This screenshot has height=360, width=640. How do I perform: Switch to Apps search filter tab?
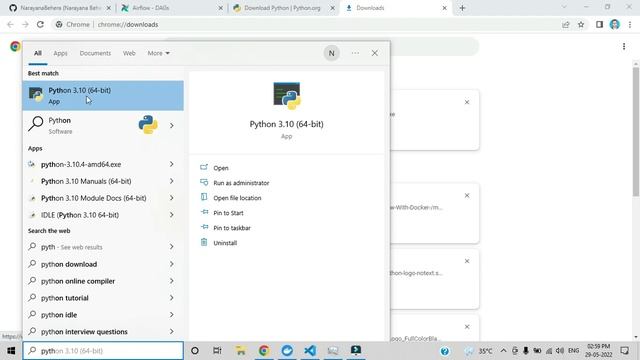click(60, 53)
